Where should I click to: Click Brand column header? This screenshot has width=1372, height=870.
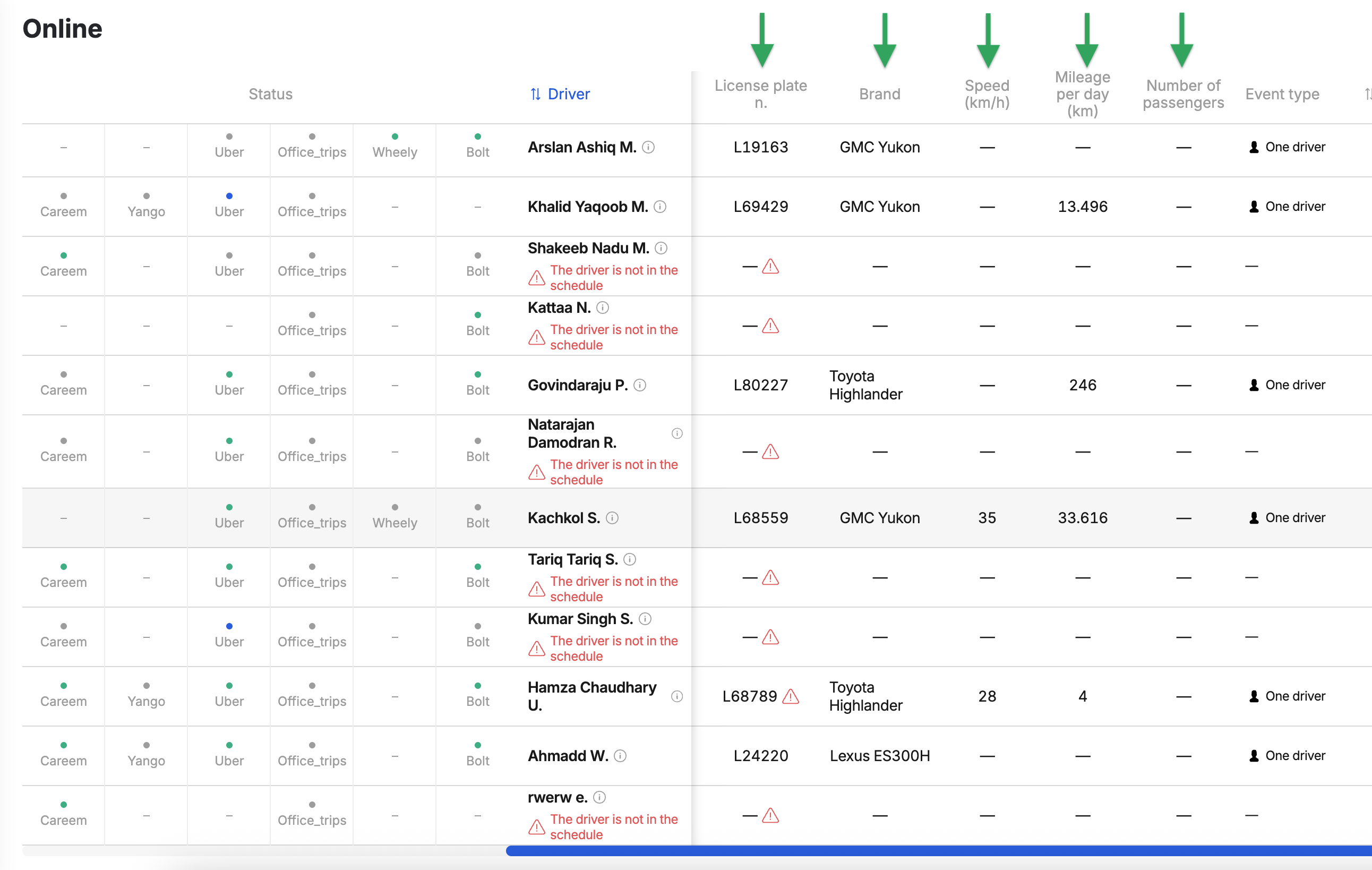coord(880,94)
